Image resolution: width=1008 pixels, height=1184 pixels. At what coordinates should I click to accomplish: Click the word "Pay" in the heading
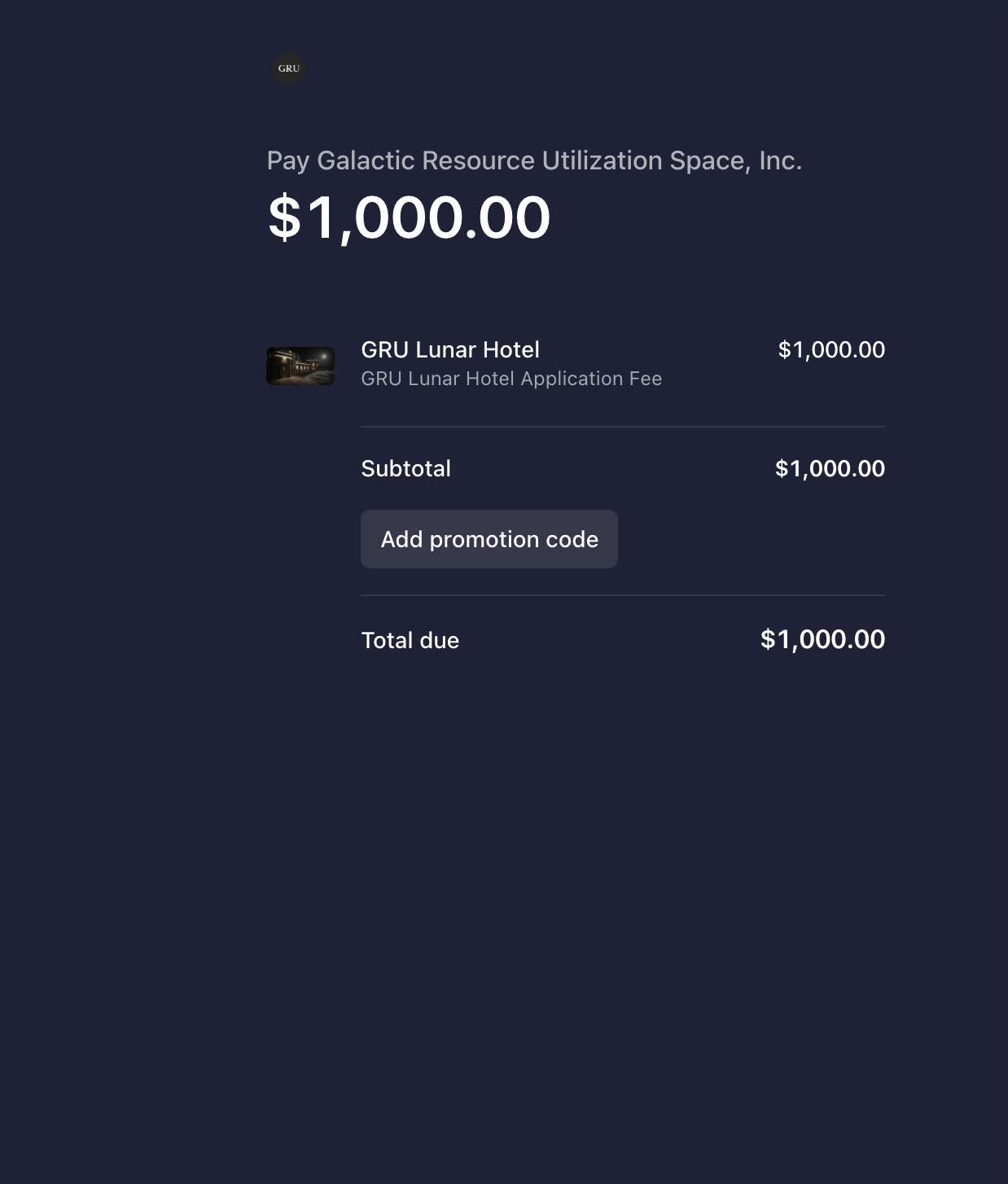[x=288, y=160]
